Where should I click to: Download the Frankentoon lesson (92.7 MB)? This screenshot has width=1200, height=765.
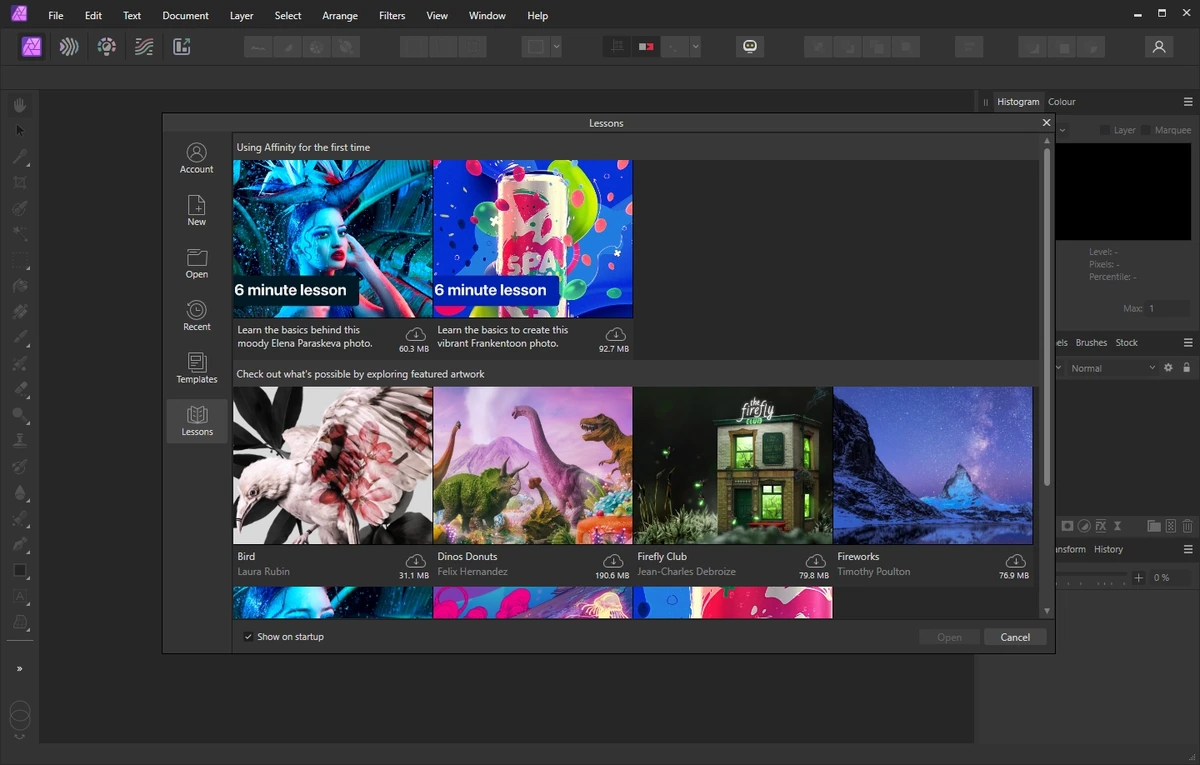[x=615, y=334]
